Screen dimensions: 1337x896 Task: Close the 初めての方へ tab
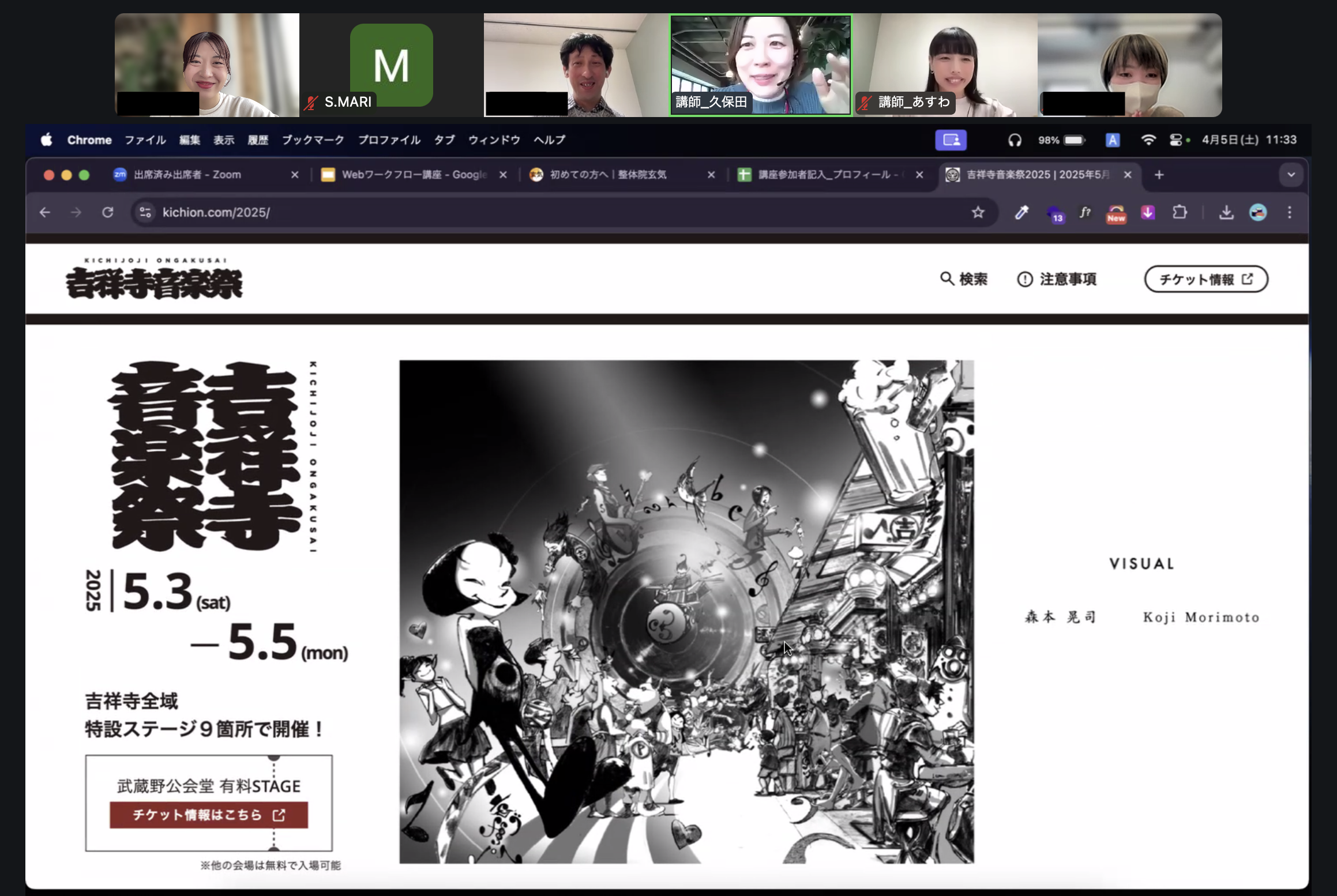711,175
